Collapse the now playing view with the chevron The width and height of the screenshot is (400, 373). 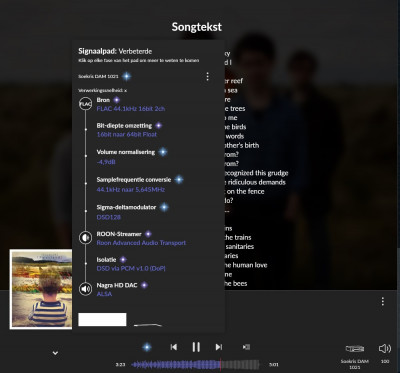coord(55,353)
